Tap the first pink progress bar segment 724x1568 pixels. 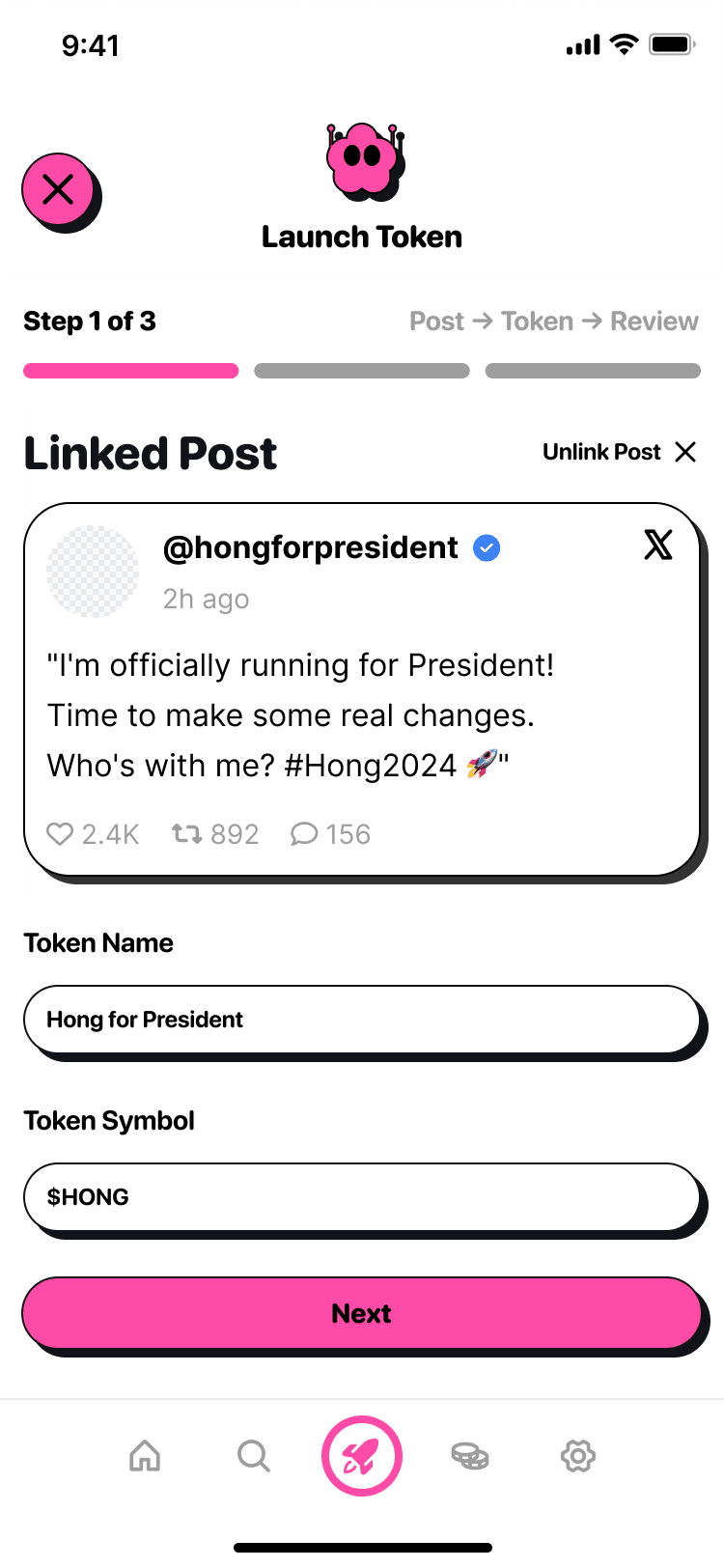(x=130, y=371)
